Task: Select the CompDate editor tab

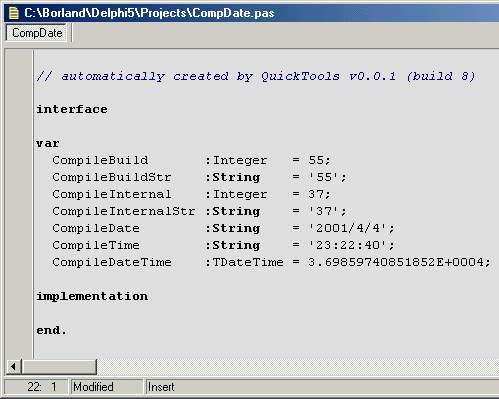Action: click(37, 33)
